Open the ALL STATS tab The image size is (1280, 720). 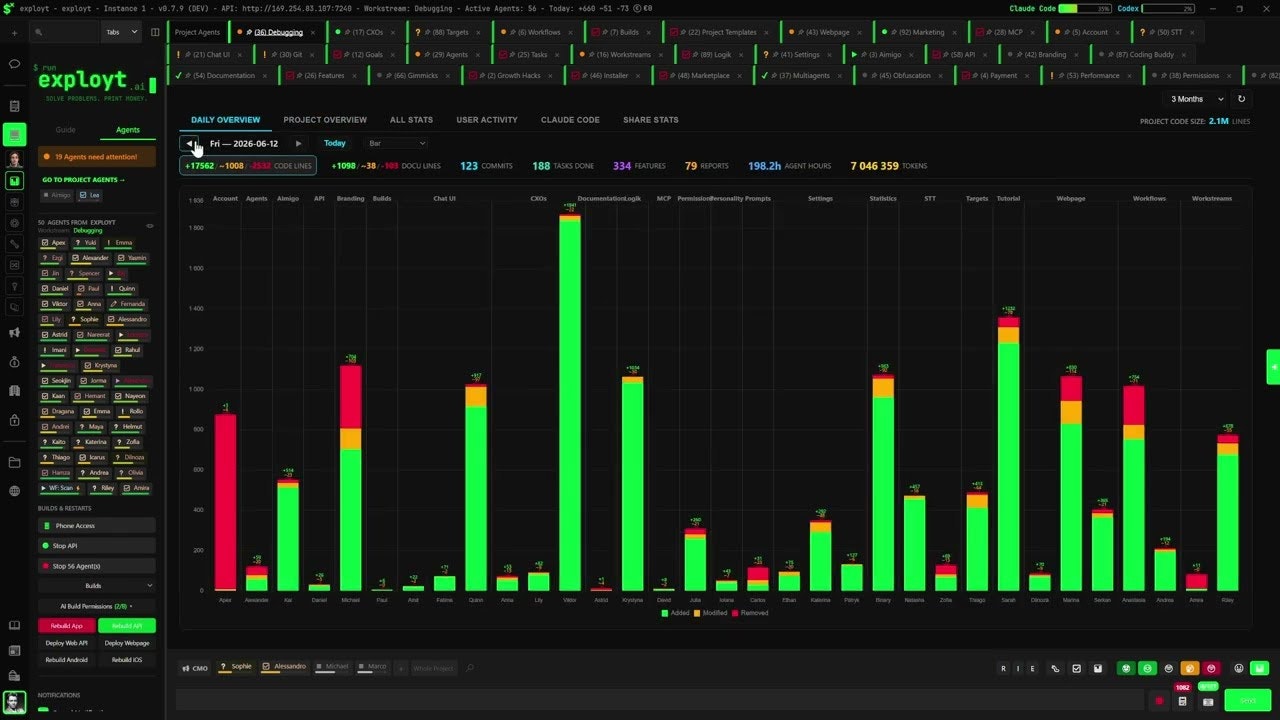click(x=411, y=120)
